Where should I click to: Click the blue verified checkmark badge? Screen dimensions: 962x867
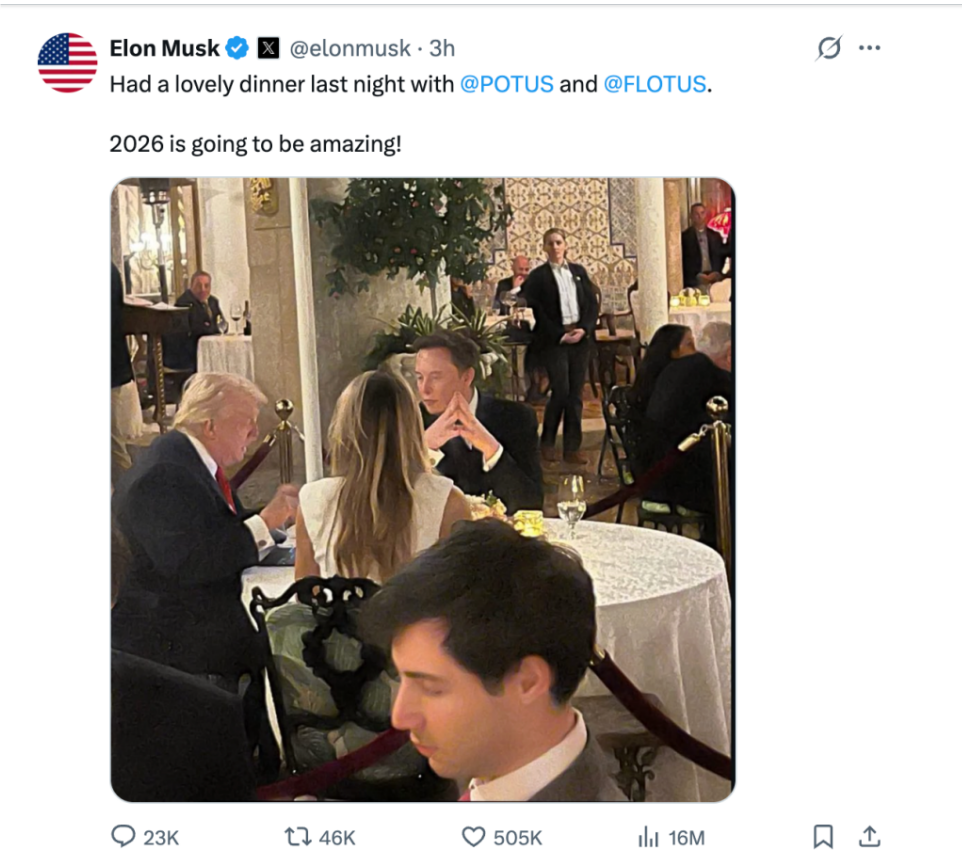237,47
